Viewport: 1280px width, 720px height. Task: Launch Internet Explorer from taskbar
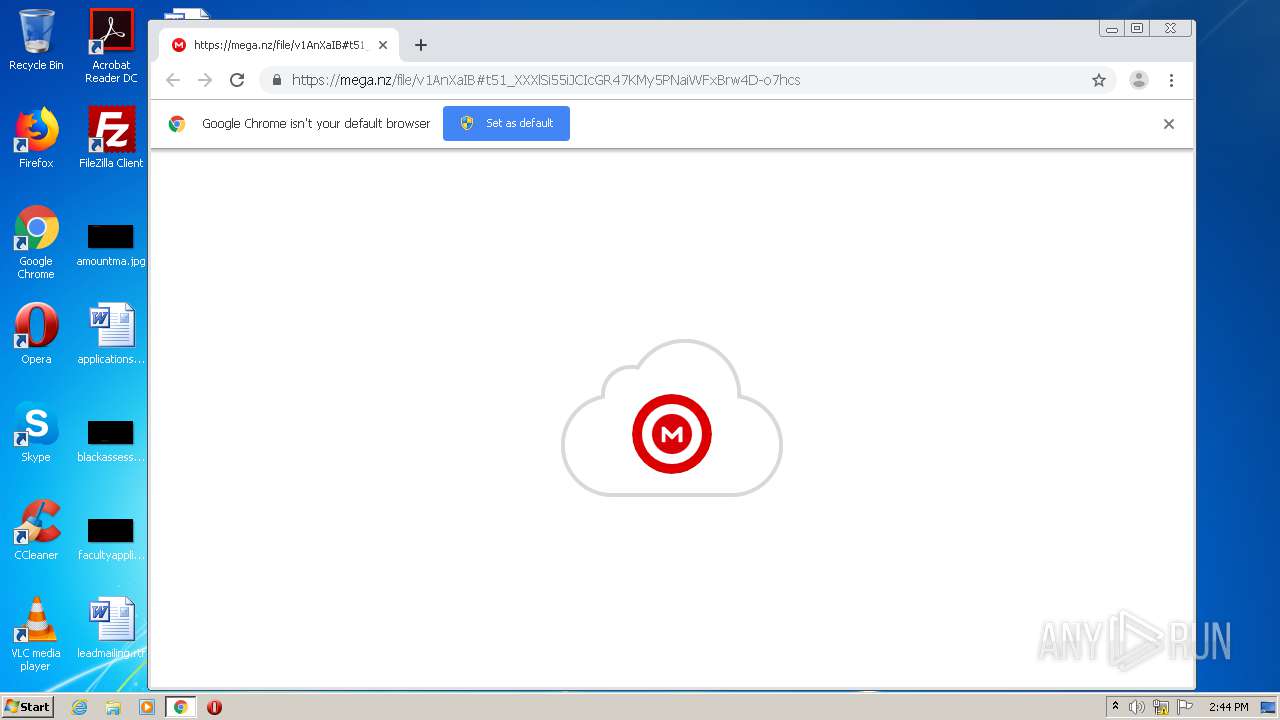tap(79, 707)
